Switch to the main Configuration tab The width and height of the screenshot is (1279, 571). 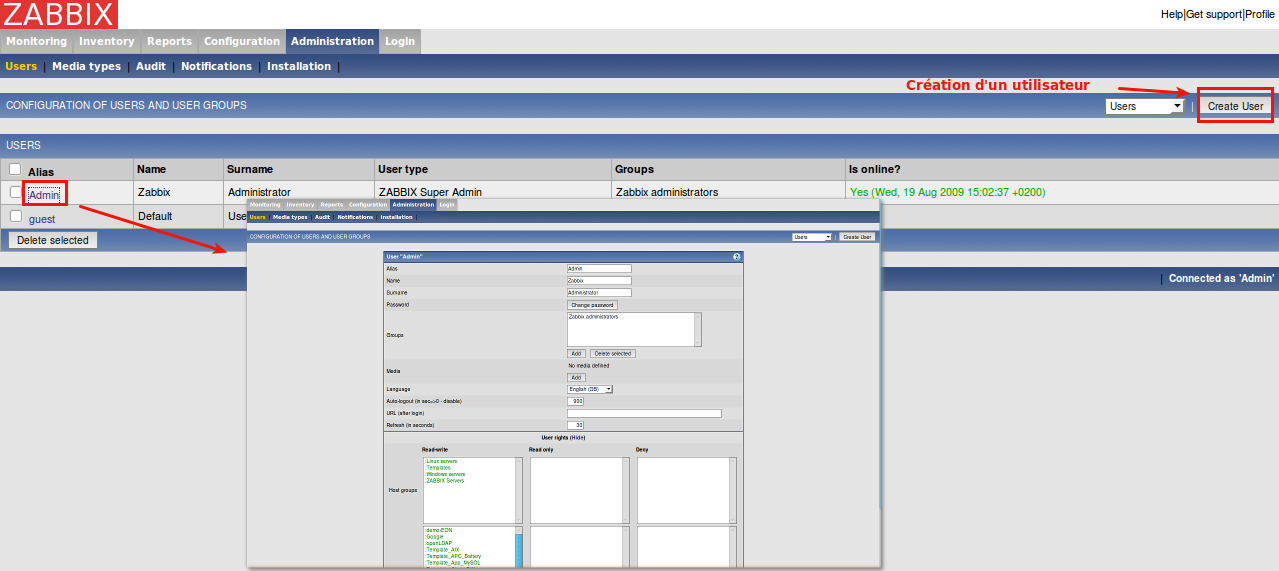pos(242,41)
